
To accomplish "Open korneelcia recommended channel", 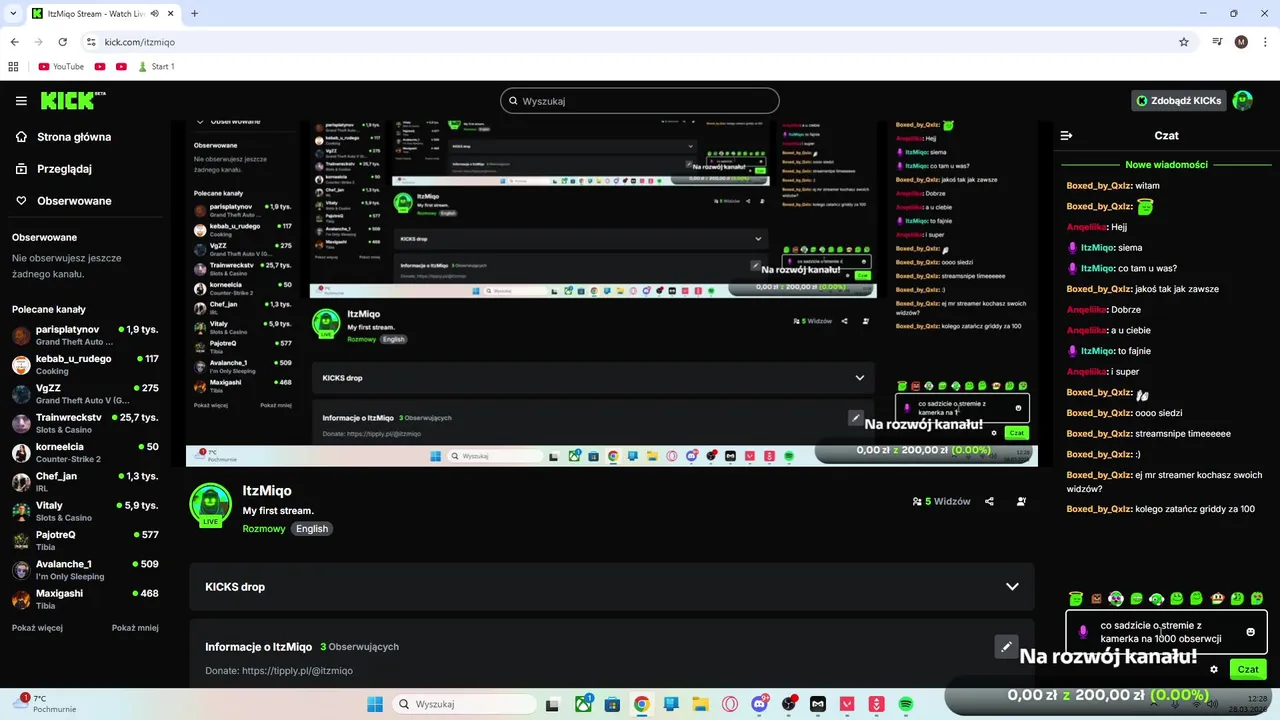I will pos(85,452).
